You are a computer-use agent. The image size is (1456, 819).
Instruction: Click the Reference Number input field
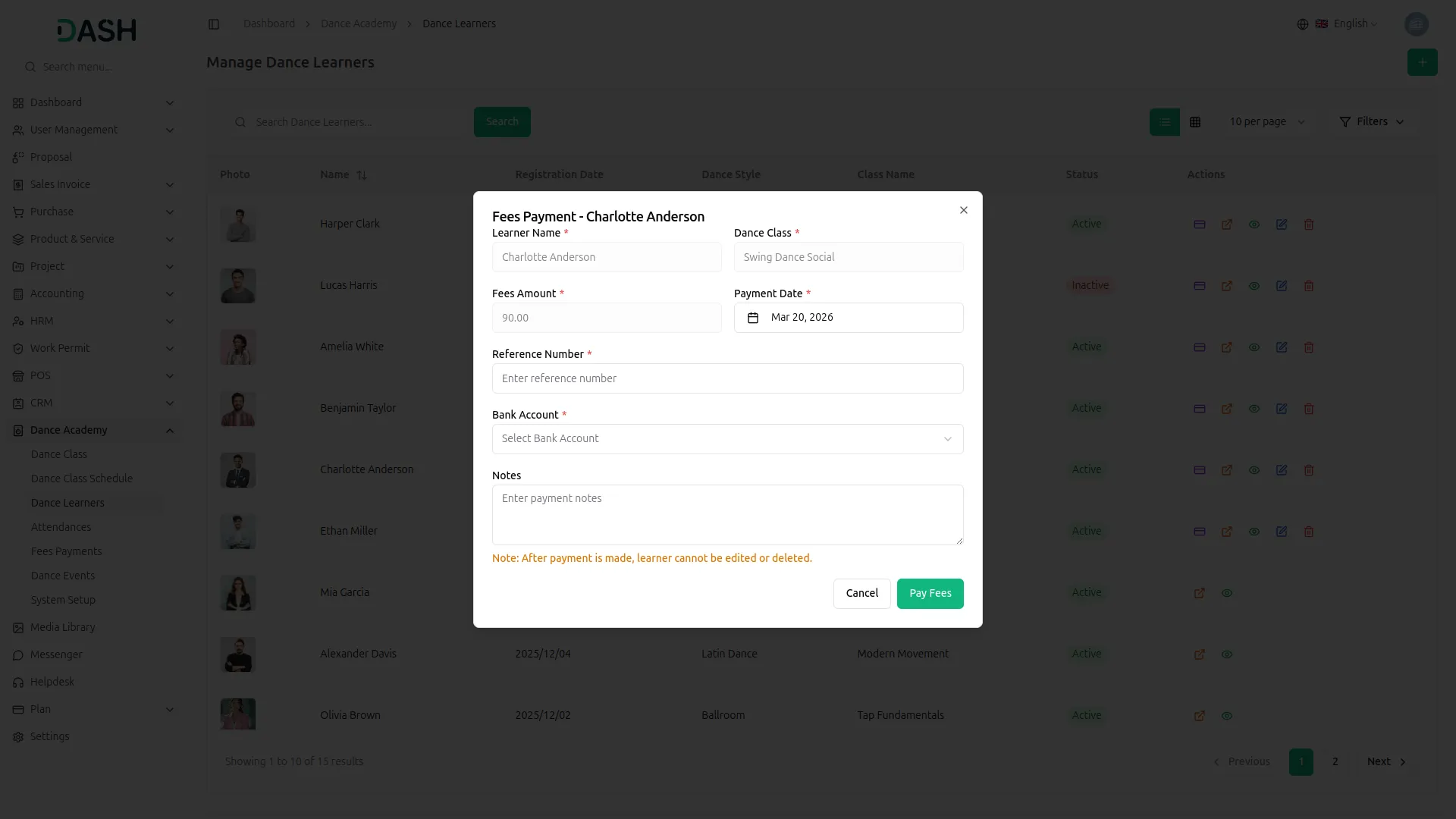[727, 378]
